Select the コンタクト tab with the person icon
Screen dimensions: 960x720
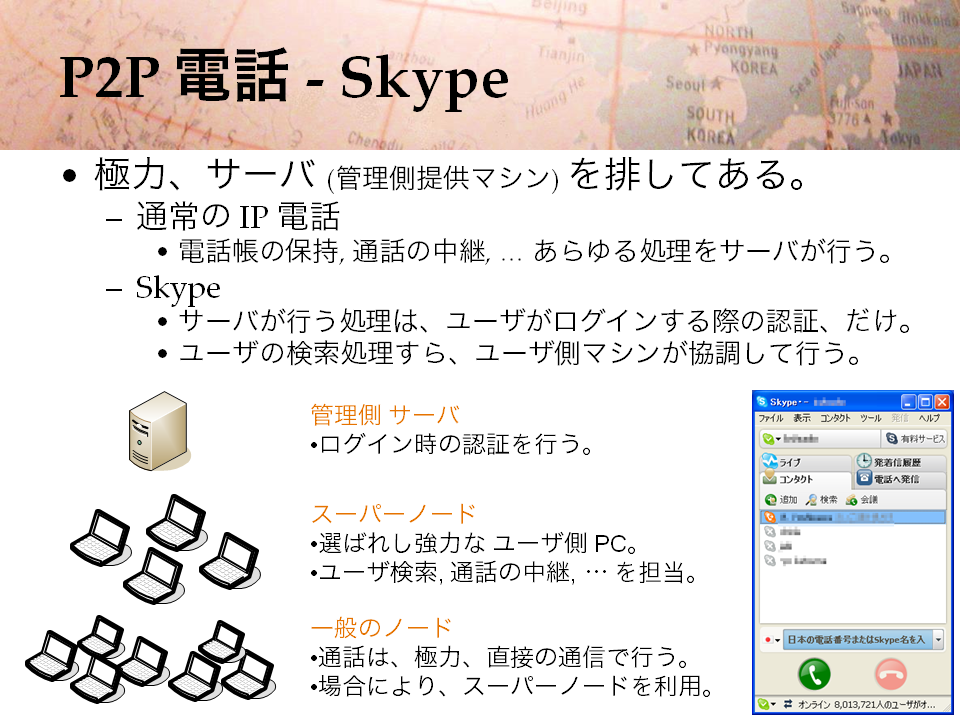coord(806,479)
